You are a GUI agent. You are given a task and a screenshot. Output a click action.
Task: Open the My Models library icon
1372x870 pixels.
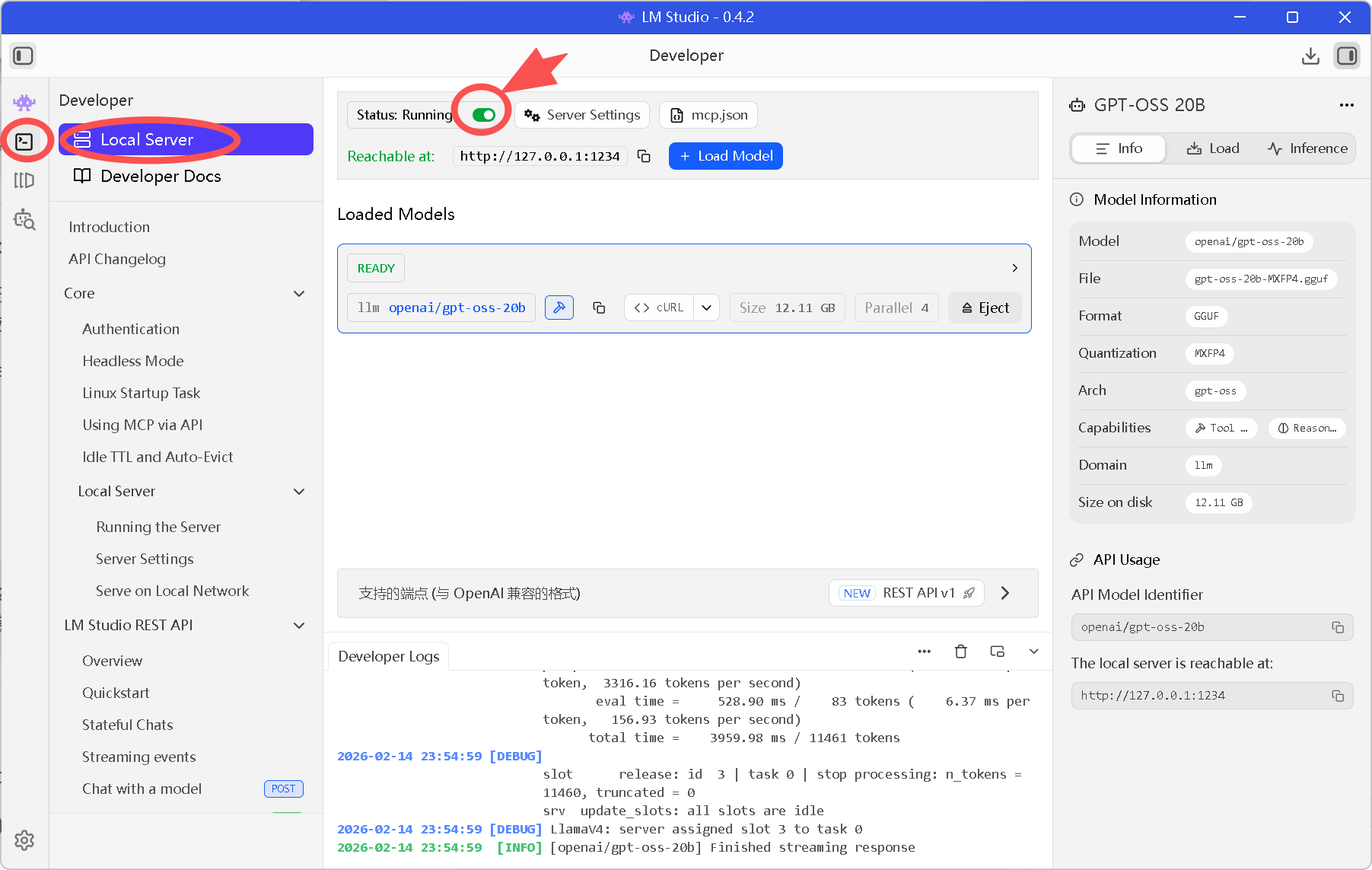point(24,180)
